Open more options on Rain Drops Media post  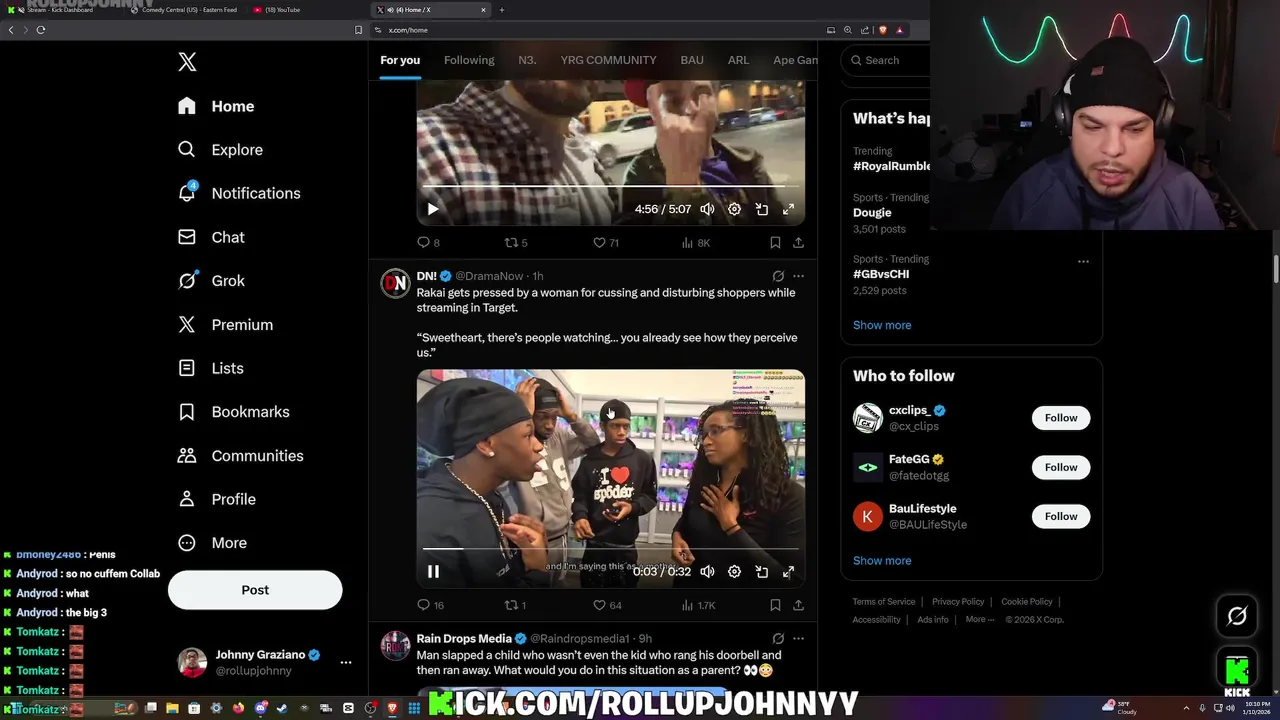click(798, 638)
